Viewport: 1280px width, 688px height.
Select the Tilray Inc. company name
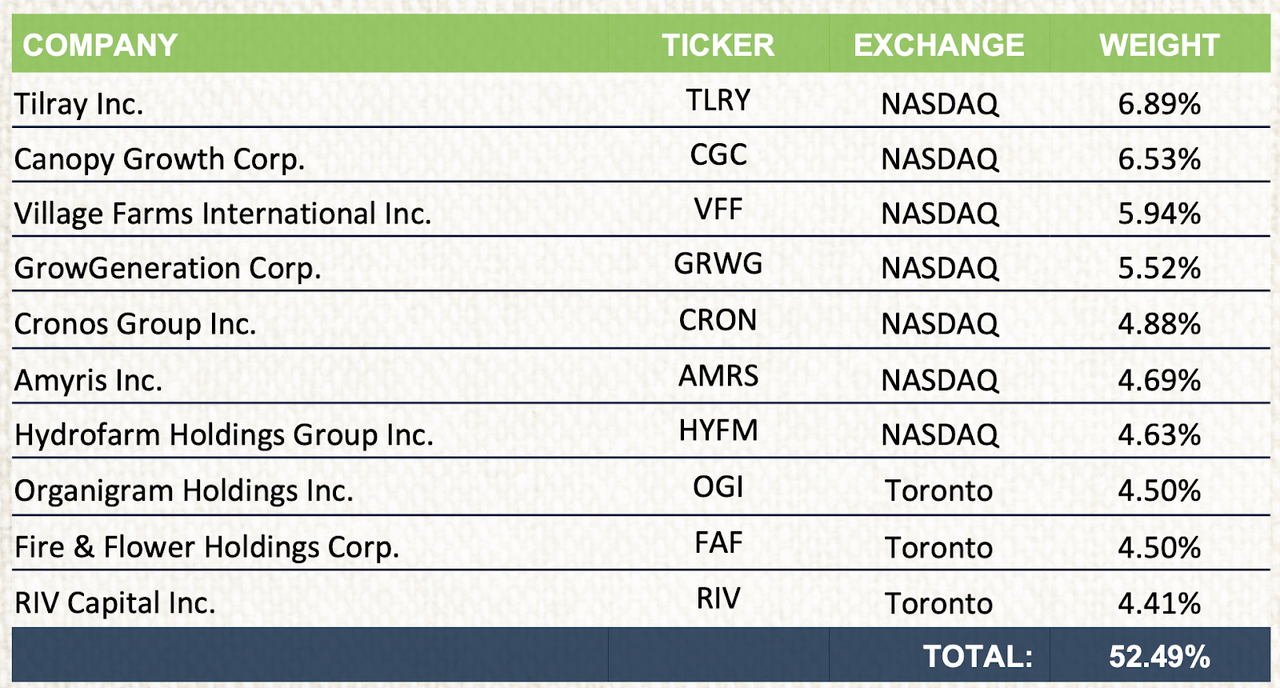tap(79, 104)
